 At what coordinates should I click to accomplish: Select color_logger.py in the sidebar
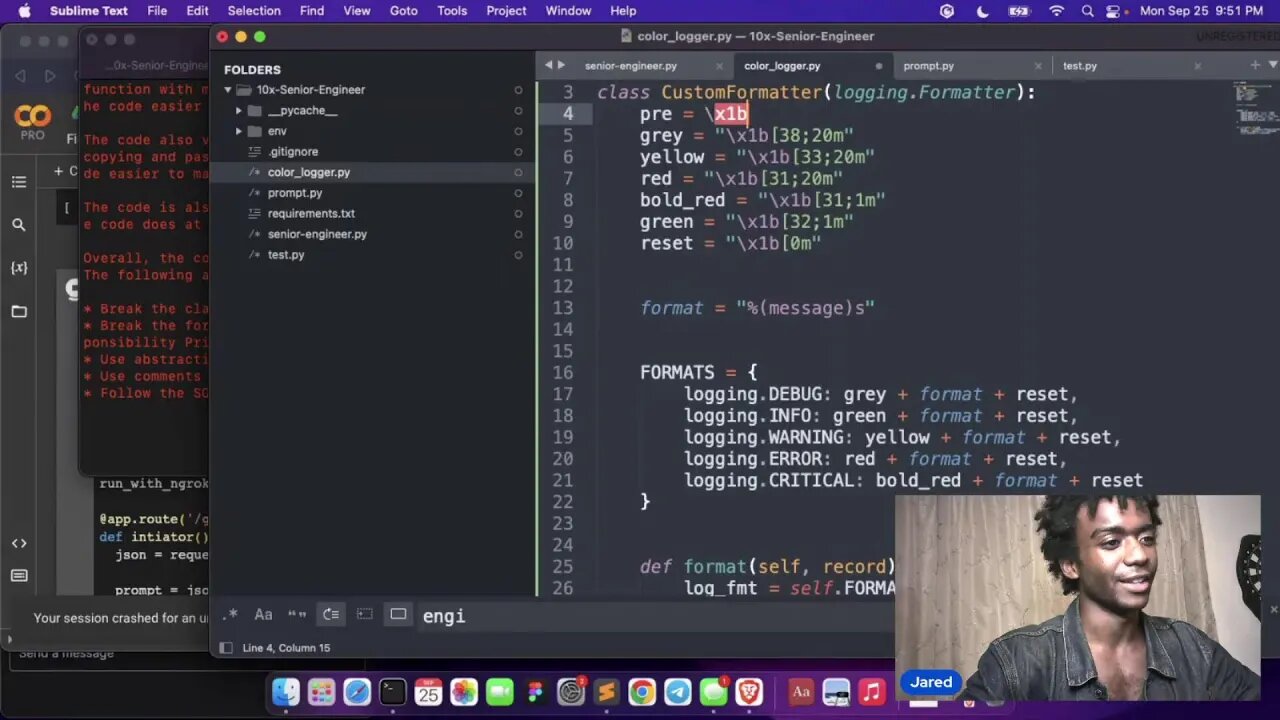(x=309, y=172)
